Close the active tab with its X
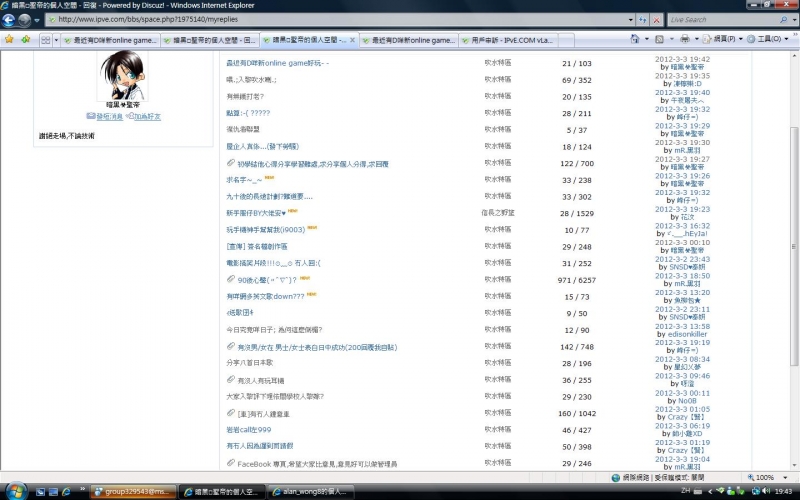The width and height of the screenshot is (800, 500). click(352, 40)
